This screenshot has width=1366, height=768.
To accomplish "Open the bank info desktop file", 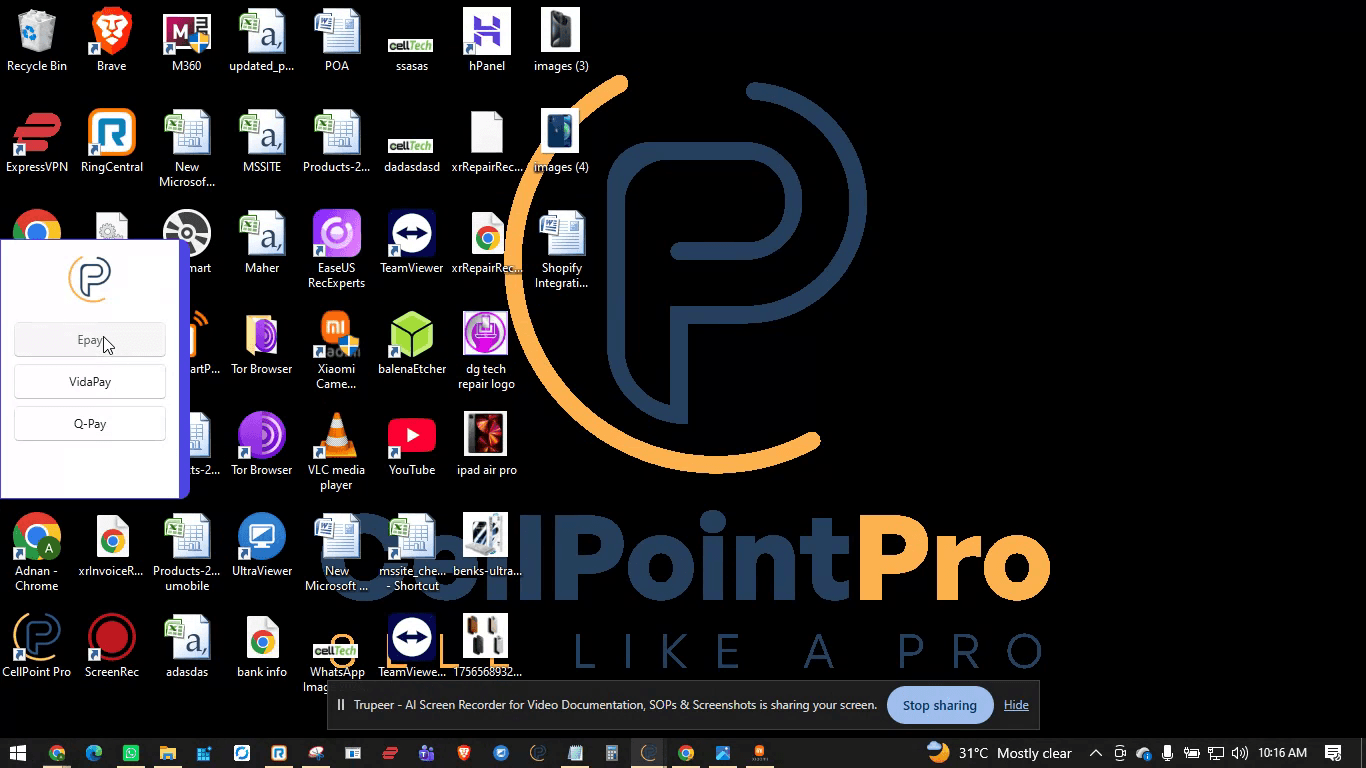I will (262, 647).
